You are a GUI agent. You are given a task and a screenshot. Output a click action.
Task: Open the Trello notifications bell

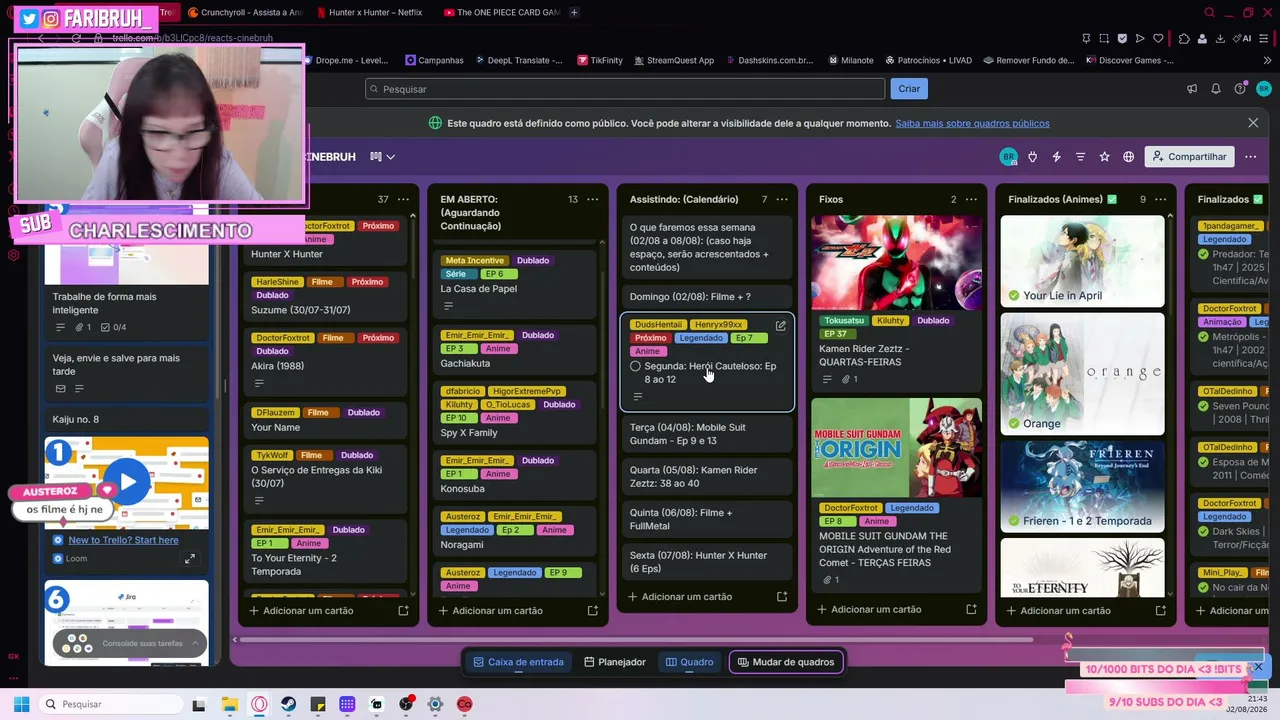(x=1216, y=89)
